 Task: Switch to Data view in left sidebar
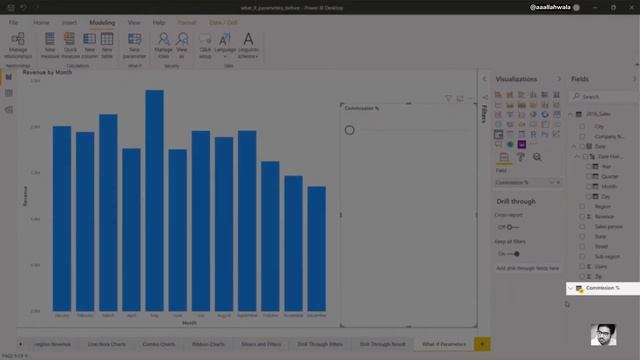(9, 93)
